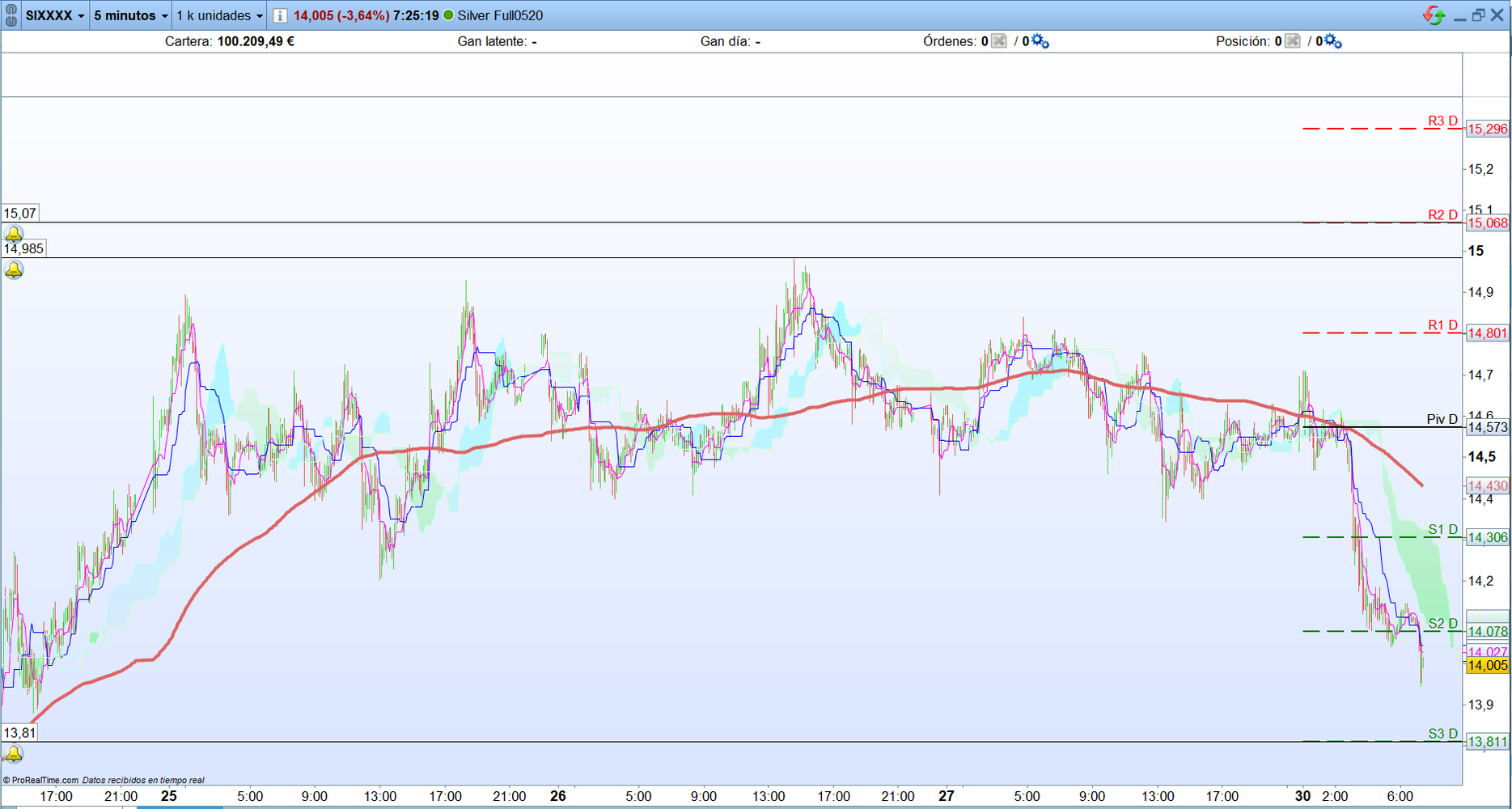
Task: Click date marker 30 on time axis
Action: [x=1302, y=796]
